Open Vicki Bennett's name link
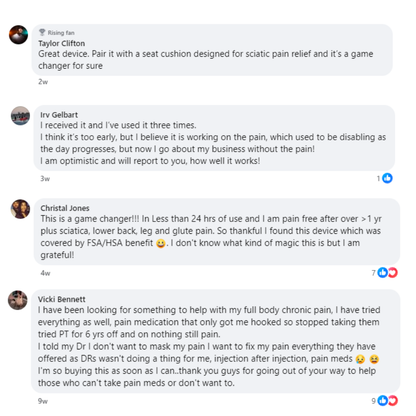Viewport: 416px width, 416px height. 62,299
